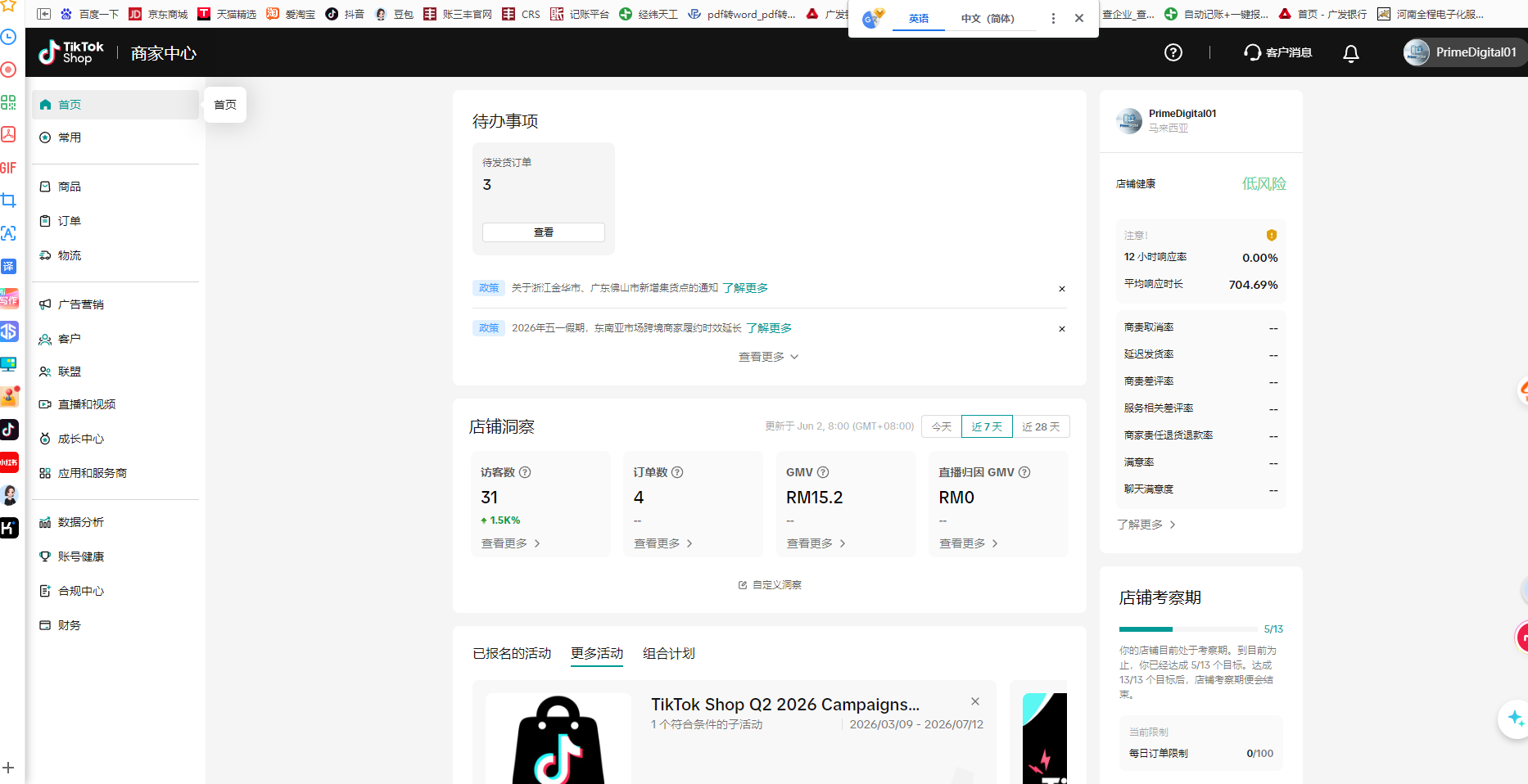Click the 数据分析 chart icon in sidebar

tap(45, 522)
